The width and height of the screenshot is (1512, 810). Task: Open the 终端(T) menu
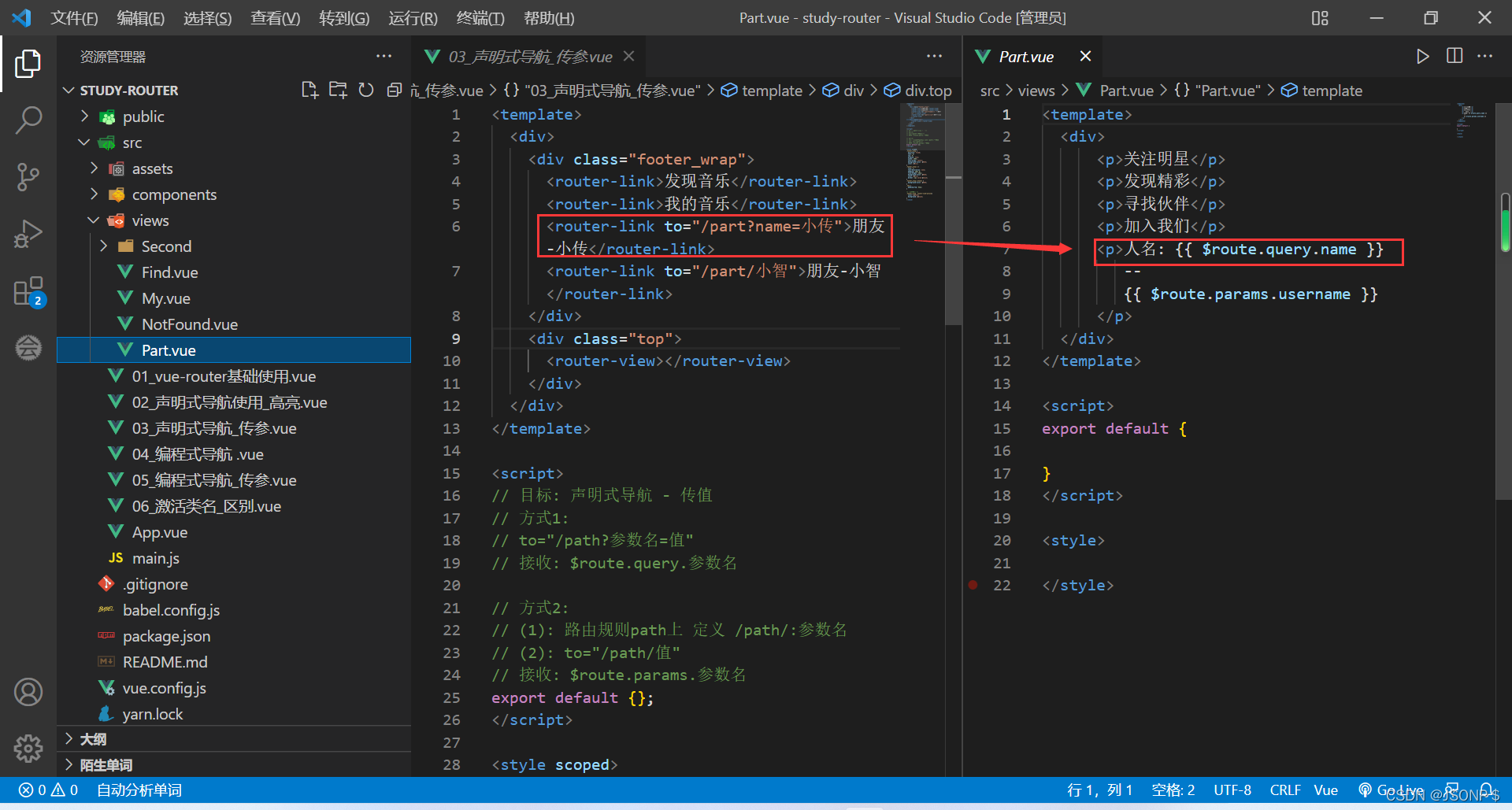(x=480, y=18)
